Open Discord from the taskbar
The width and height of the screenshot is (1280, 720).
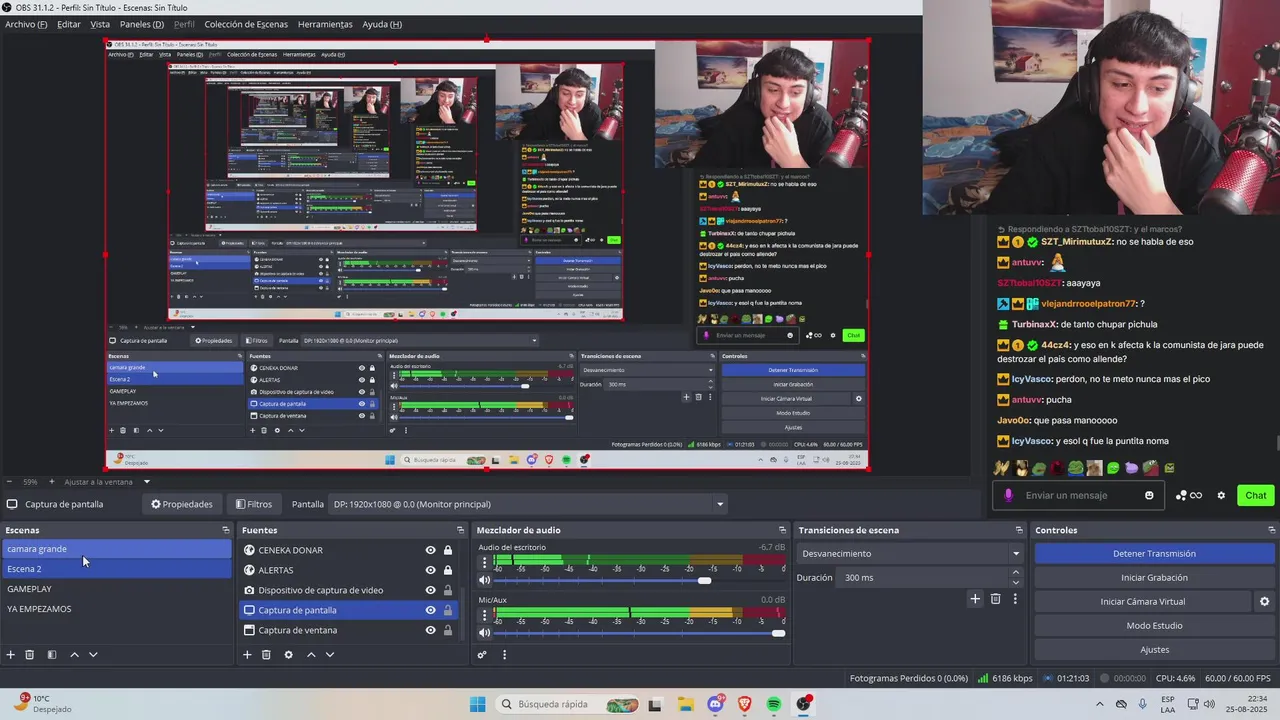pos(715,705)
